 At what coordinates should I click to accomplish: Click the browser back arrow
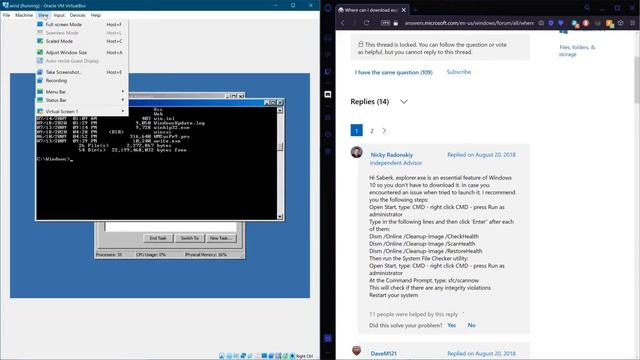pyautogui.click(x=343, y=23)
